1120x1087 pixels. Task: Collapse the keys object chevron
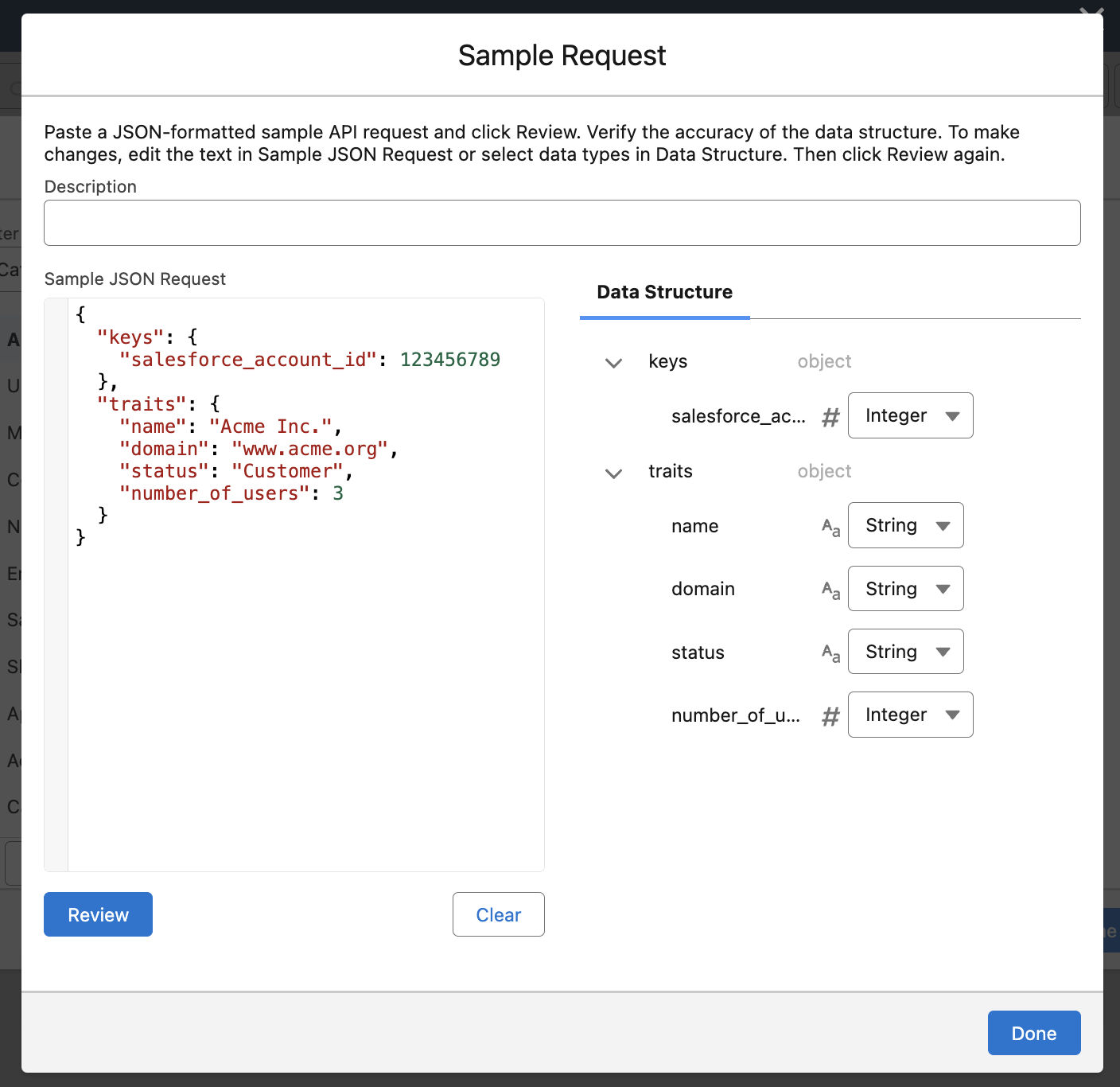(x=613, y=363)
